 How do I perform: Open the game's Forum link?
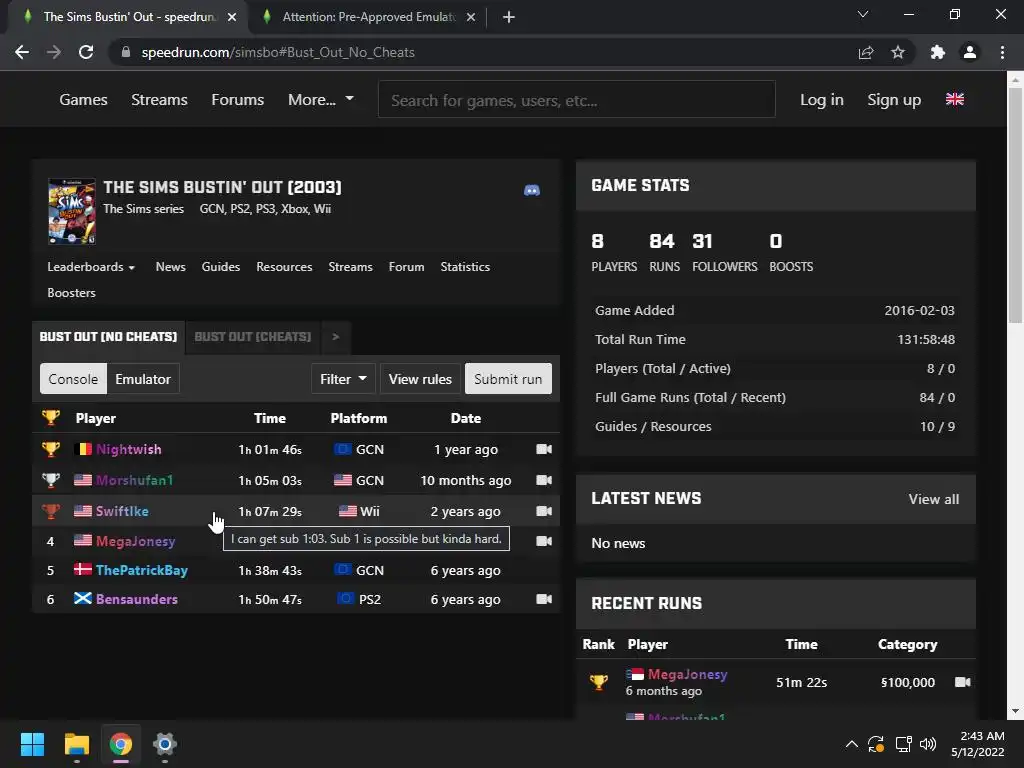click(x=406, y=266)
